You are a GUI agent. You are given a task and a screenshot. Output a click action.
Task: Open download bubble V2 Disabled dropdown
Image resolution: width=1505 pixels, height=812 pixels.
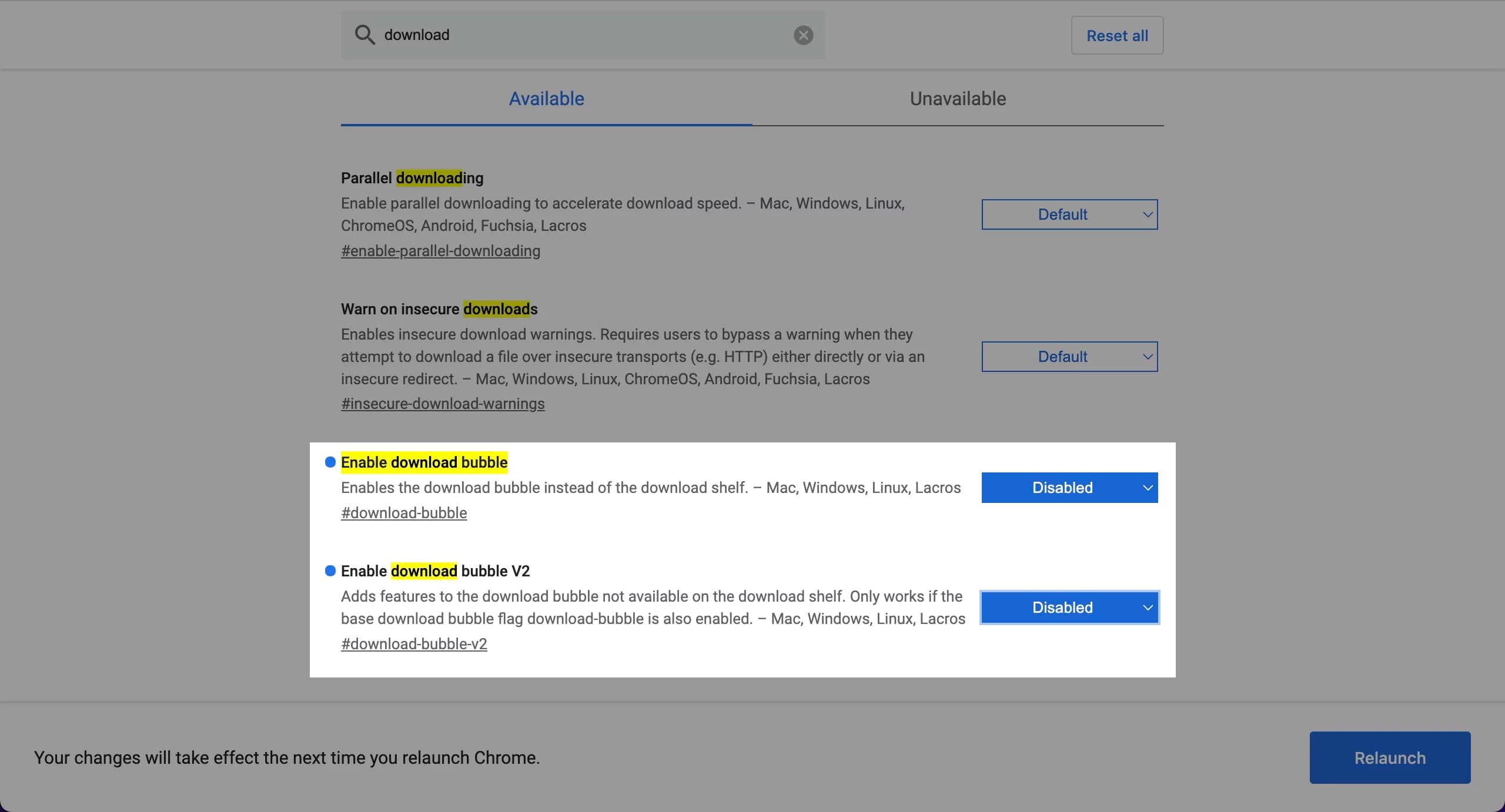click(1069, 608)
